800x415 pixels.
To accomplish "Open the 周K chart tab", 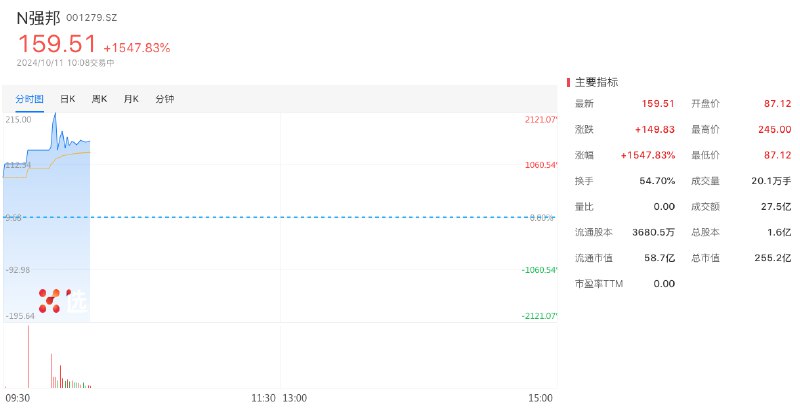I will (99, 99).
